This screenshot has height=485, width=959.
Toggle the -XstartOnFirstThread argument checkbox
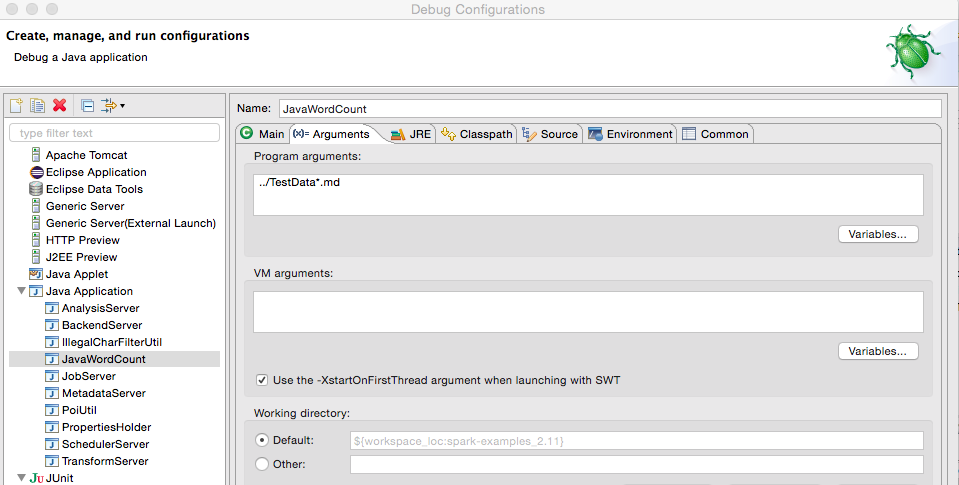pos(262,380)
